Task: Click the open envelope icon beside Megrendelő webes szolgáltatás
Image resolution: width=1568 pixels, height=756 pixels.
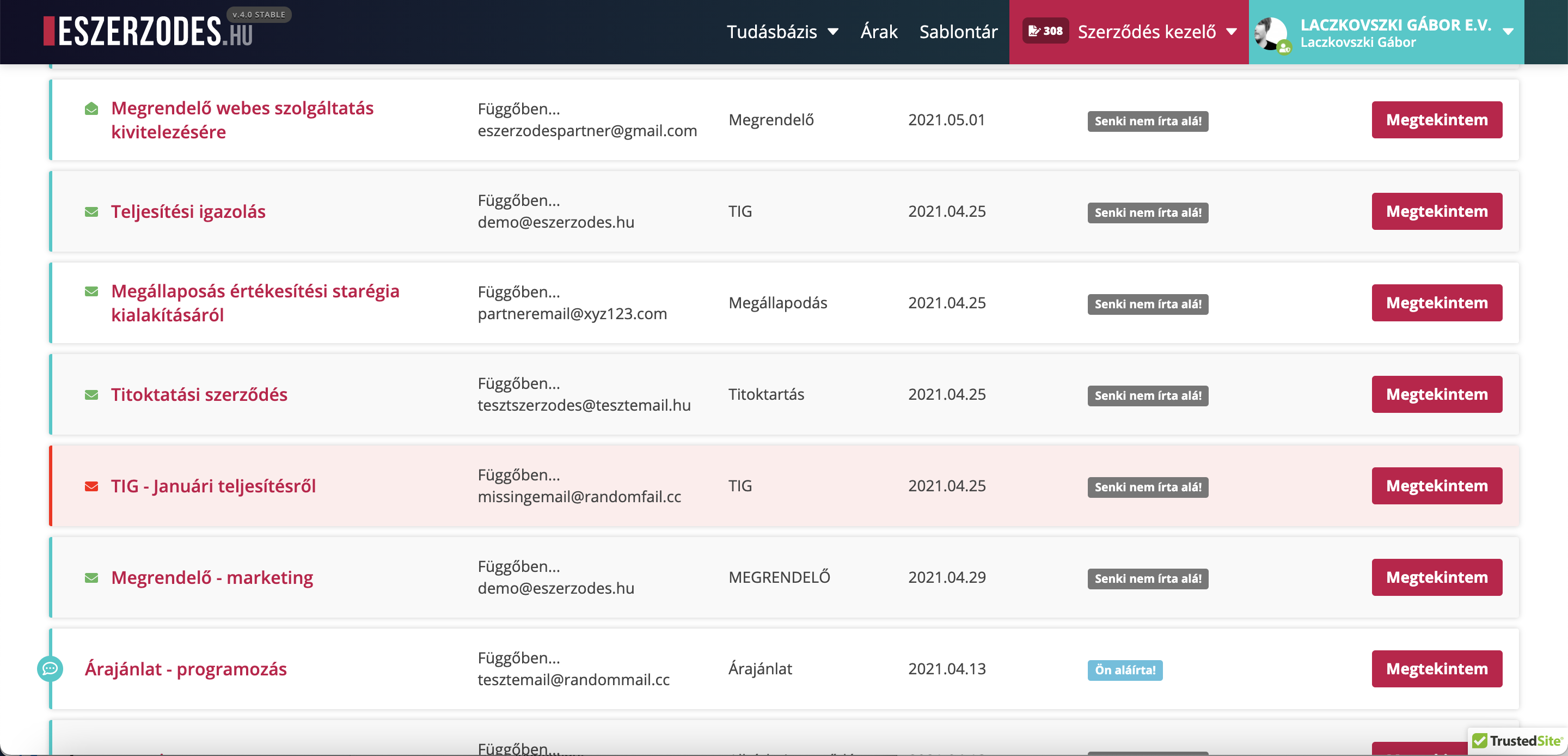Action: tap(91, 109)
